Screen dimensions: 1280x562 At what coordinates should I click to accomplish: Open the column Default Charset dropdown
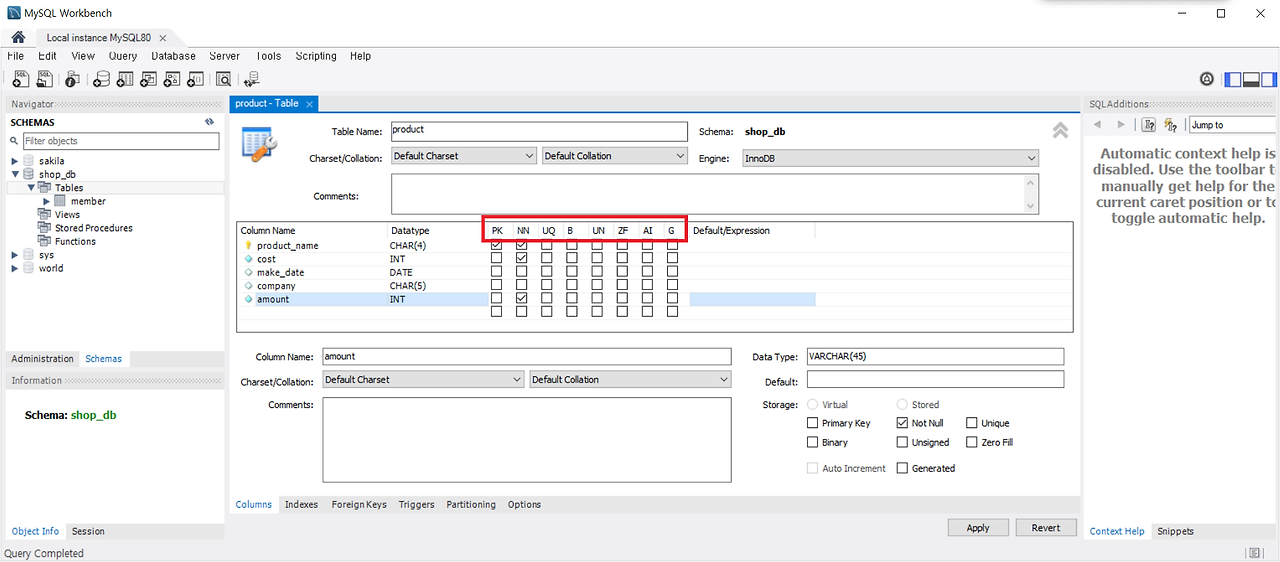click(423, 380)
